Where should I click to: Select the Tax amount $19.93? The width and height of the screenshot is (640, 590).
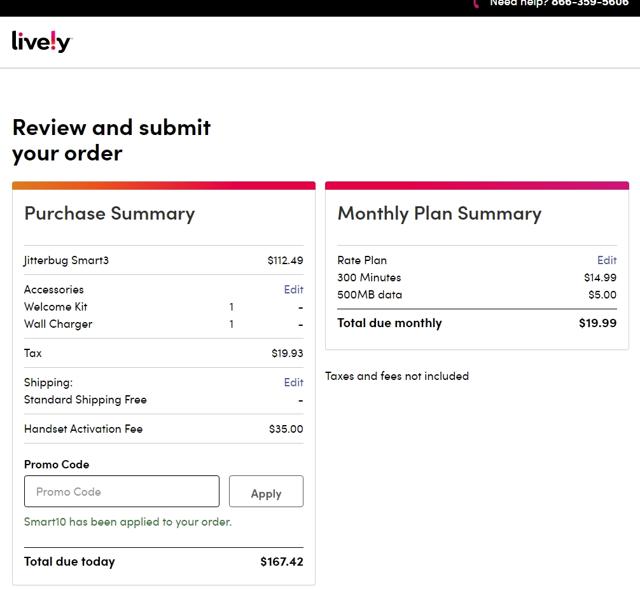coord(287,353)
